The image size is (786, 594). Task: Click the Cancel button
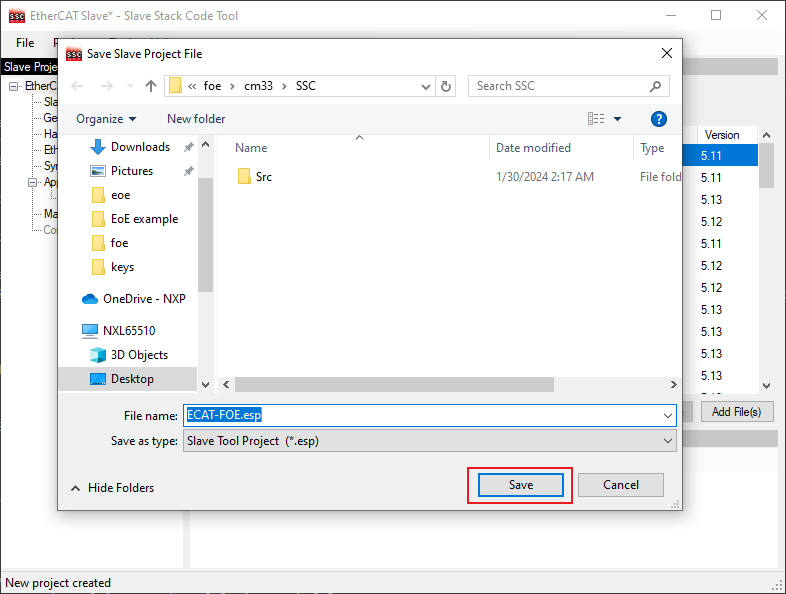621,485
